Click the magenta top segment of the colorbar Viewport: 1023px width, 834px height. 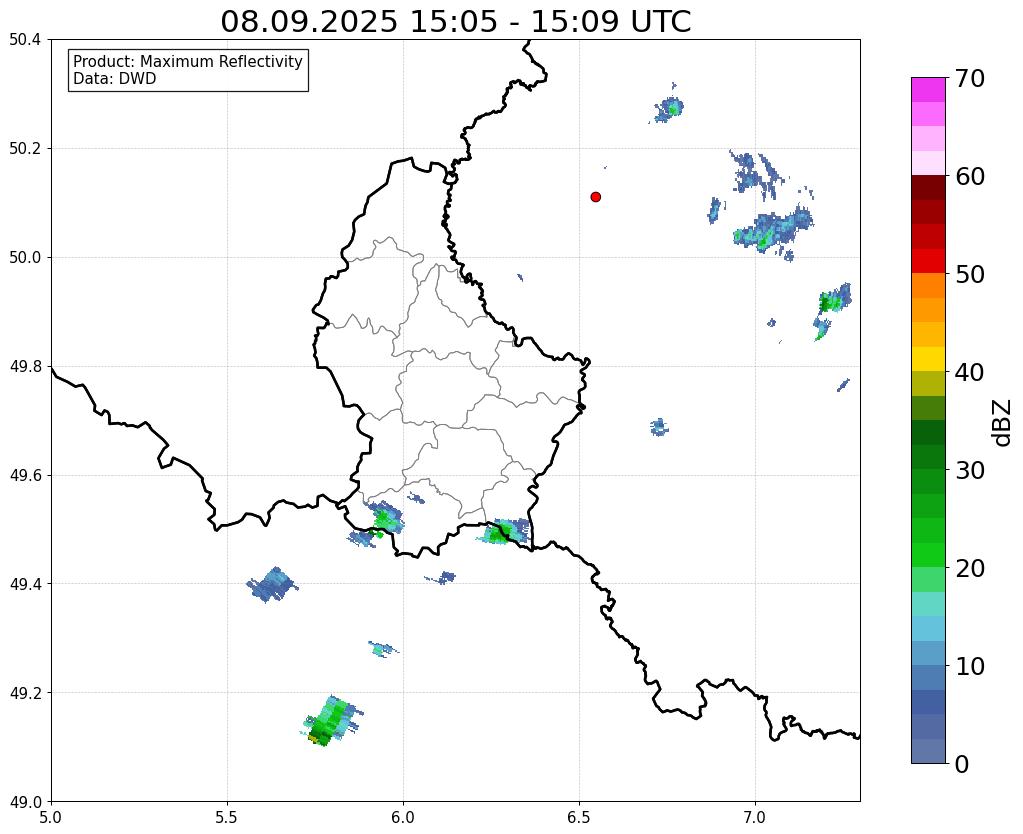click(x=928, y=90)
